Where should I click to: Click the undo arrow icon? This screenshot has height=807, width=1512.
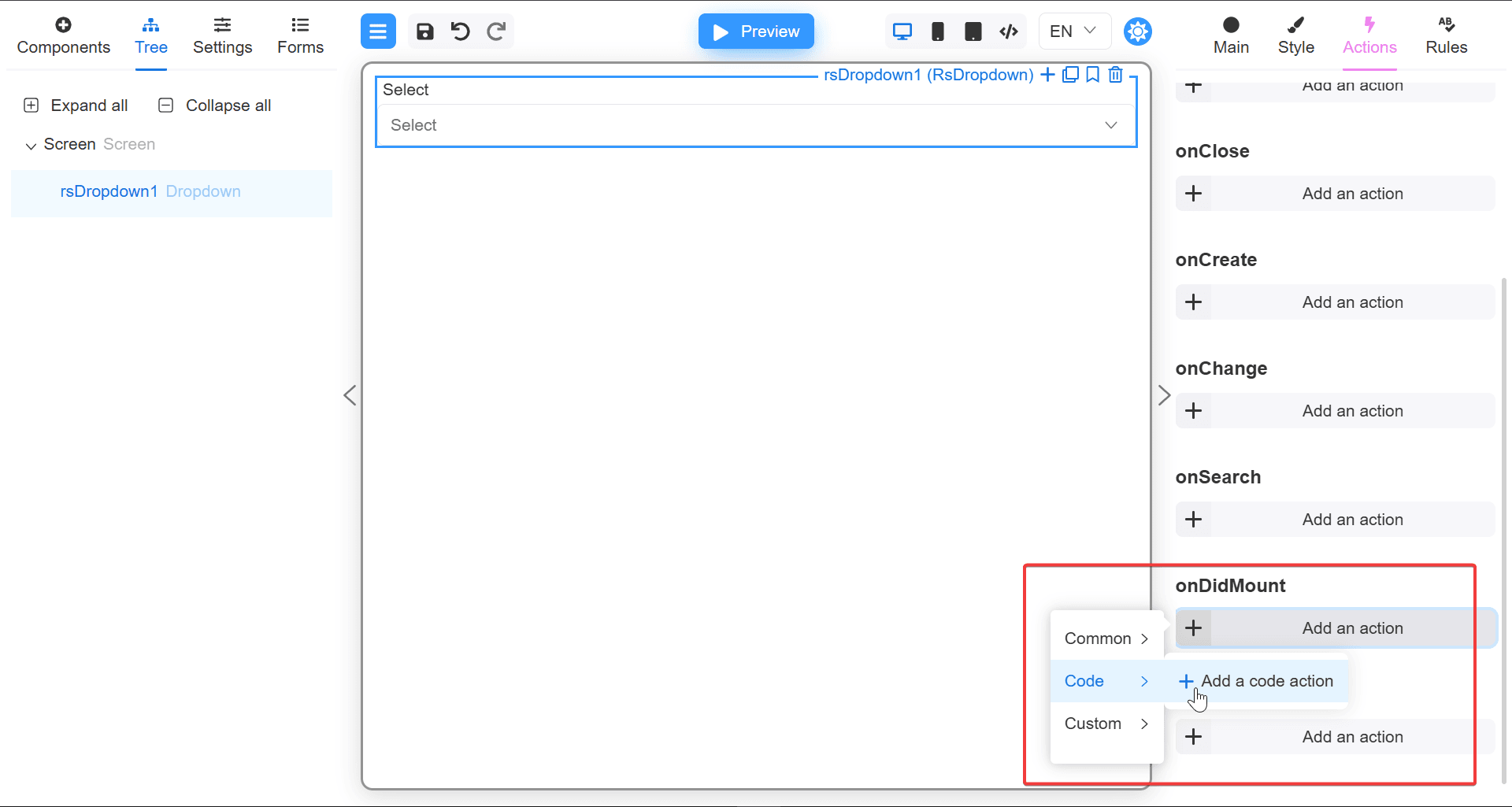460,31
